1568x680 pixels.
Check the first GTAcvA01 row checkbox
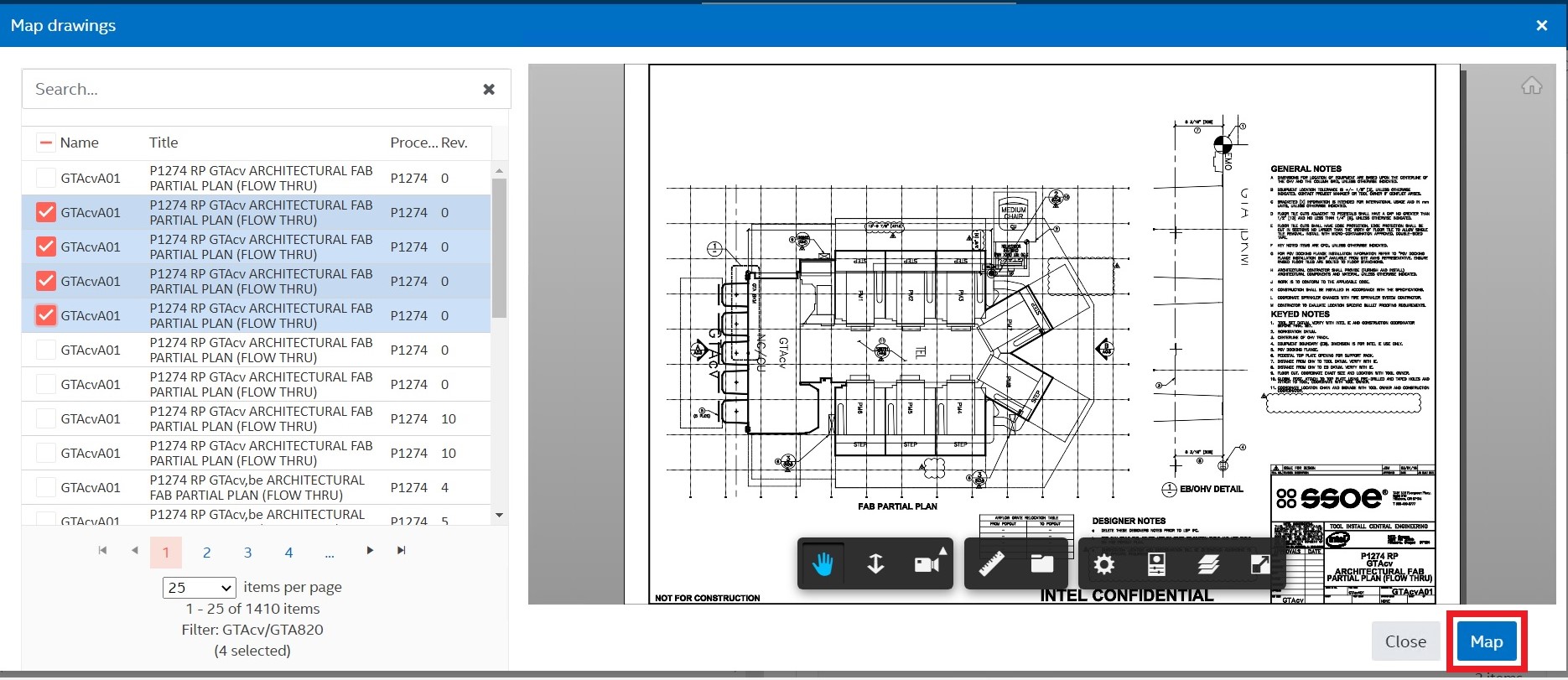[46, 178]
